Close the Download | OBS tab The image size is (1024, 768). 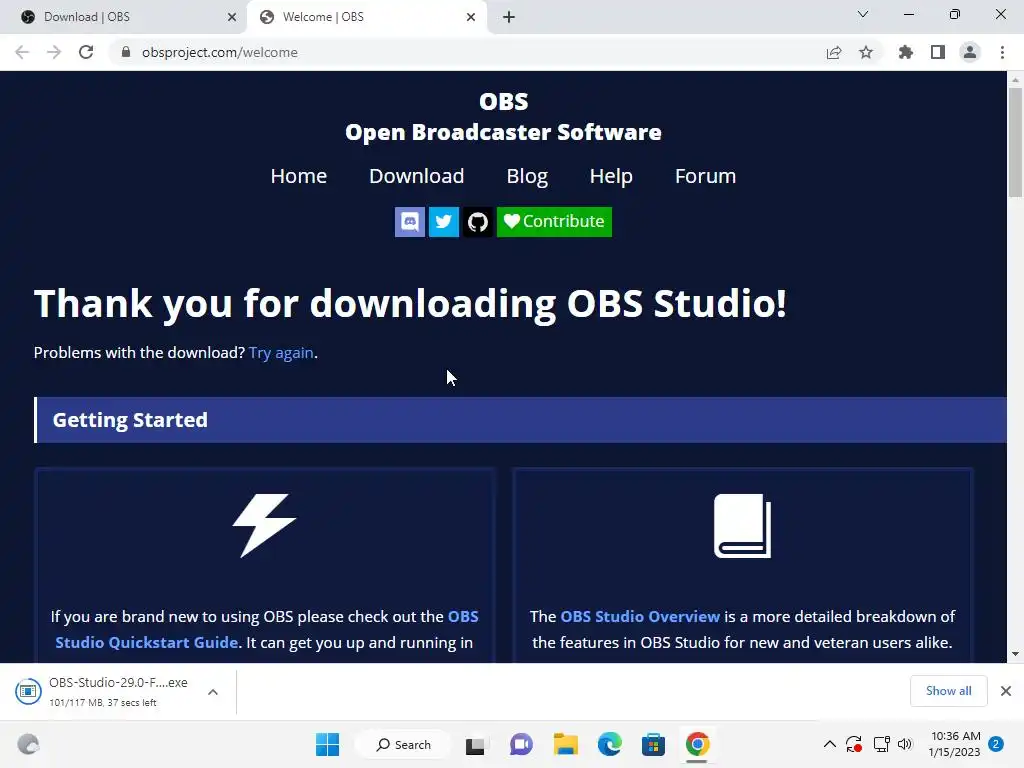coord(232,17)
